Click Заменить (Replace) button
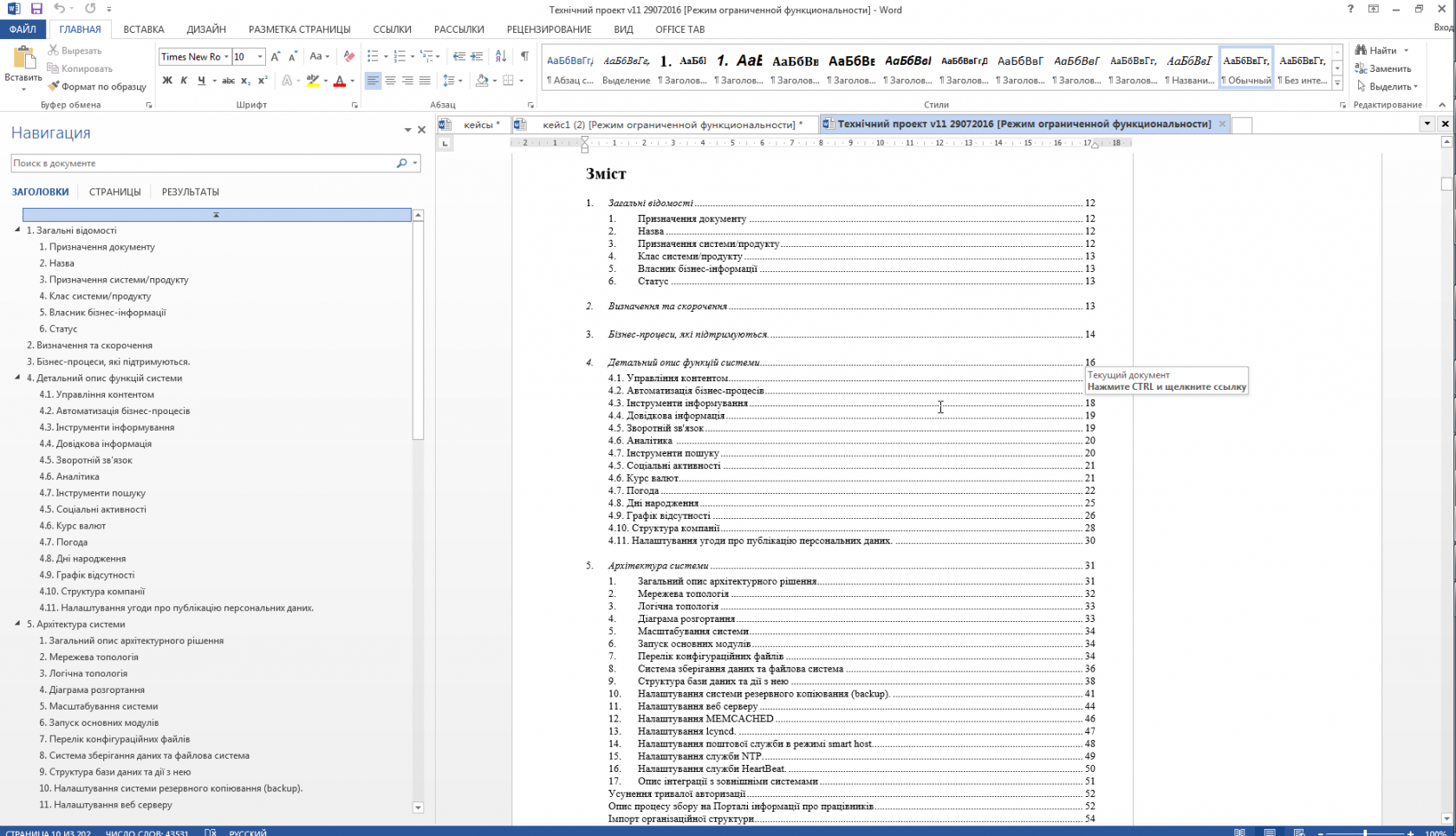1456x836 pixels. click(x=1383, y=68)
